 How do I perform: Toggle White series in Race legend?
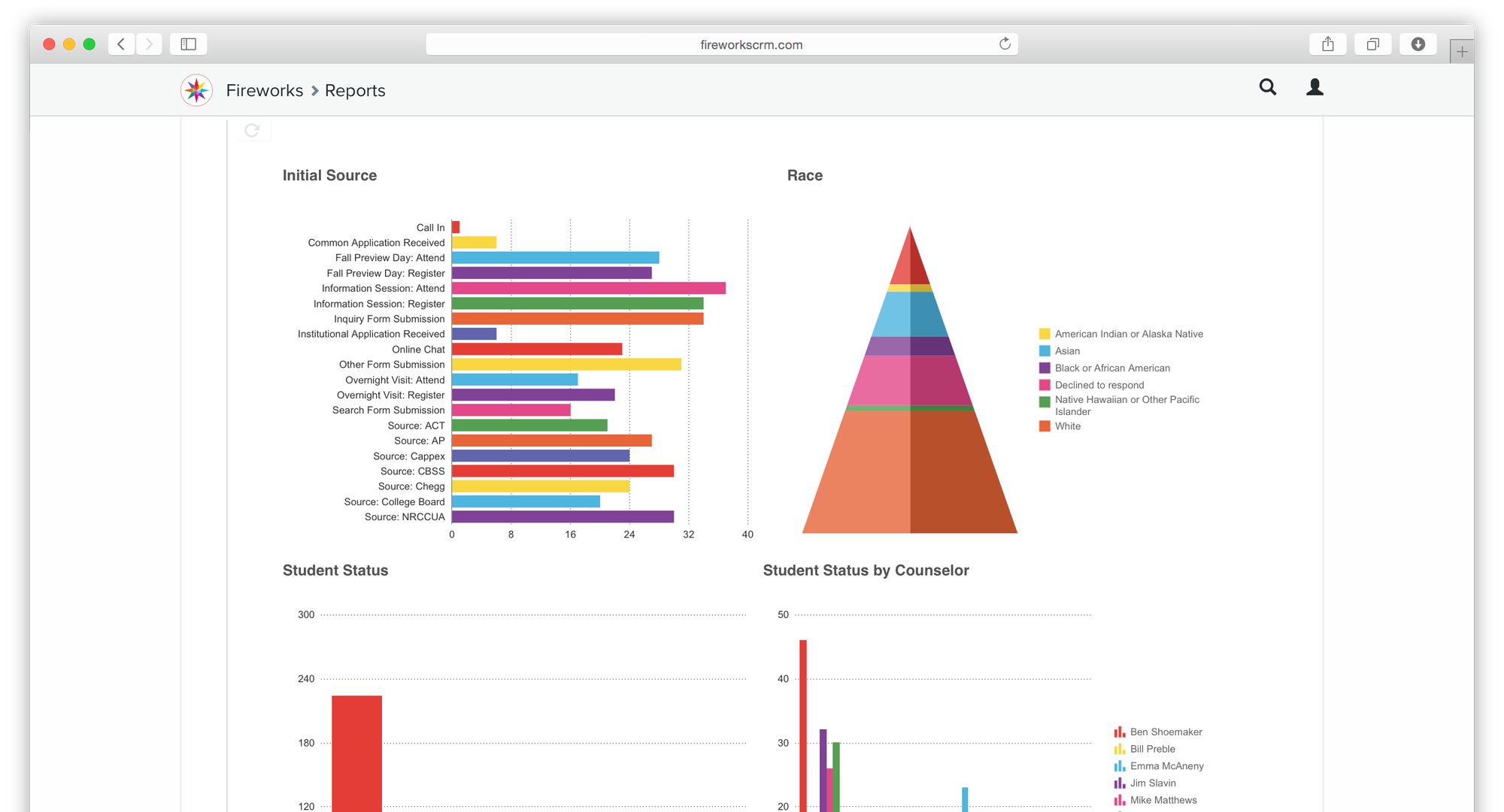tap(1067, 426)
